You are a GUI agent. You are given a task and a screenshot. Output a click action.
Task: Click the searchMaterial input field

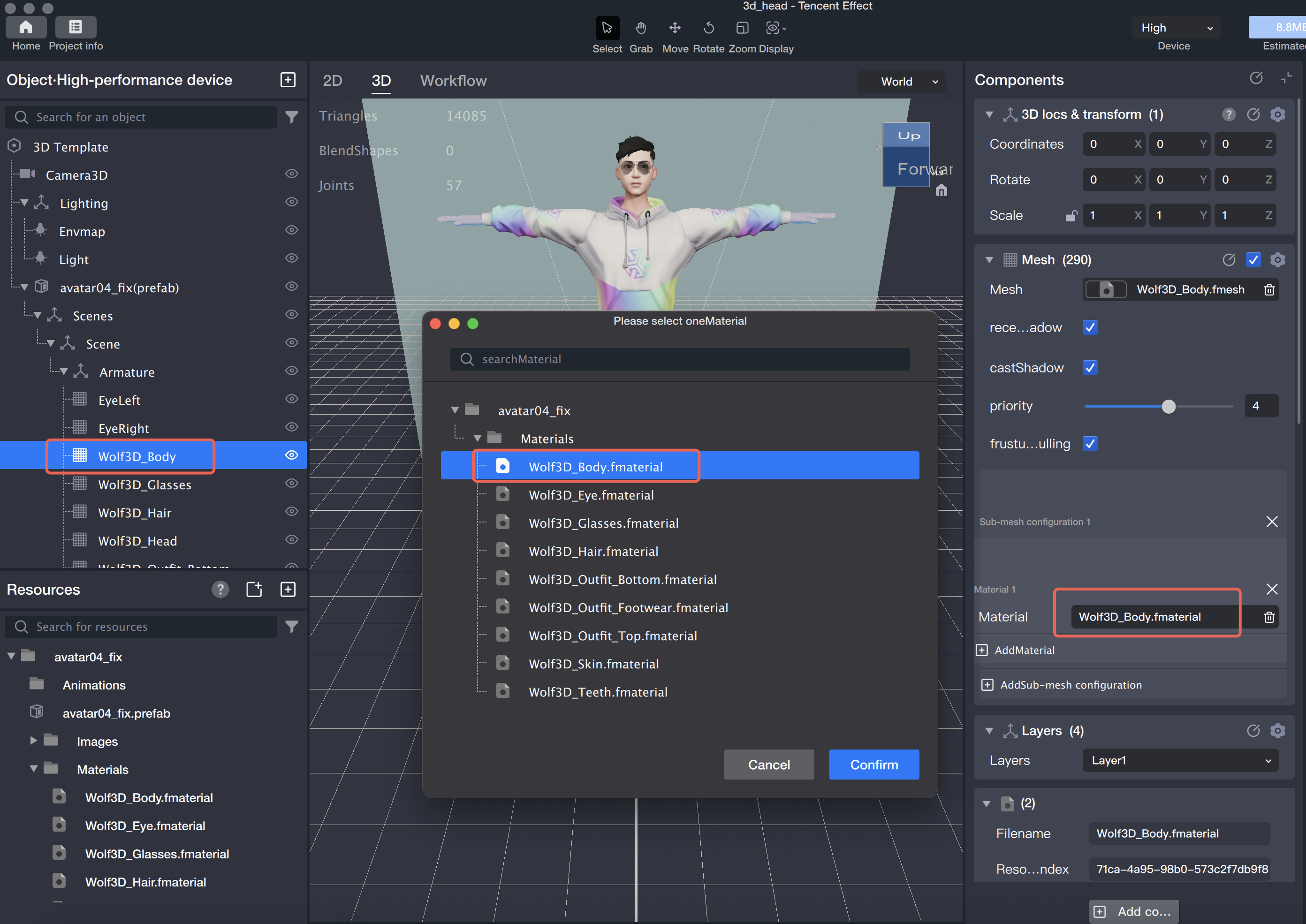pyautogui.click(x=679, y=359)
